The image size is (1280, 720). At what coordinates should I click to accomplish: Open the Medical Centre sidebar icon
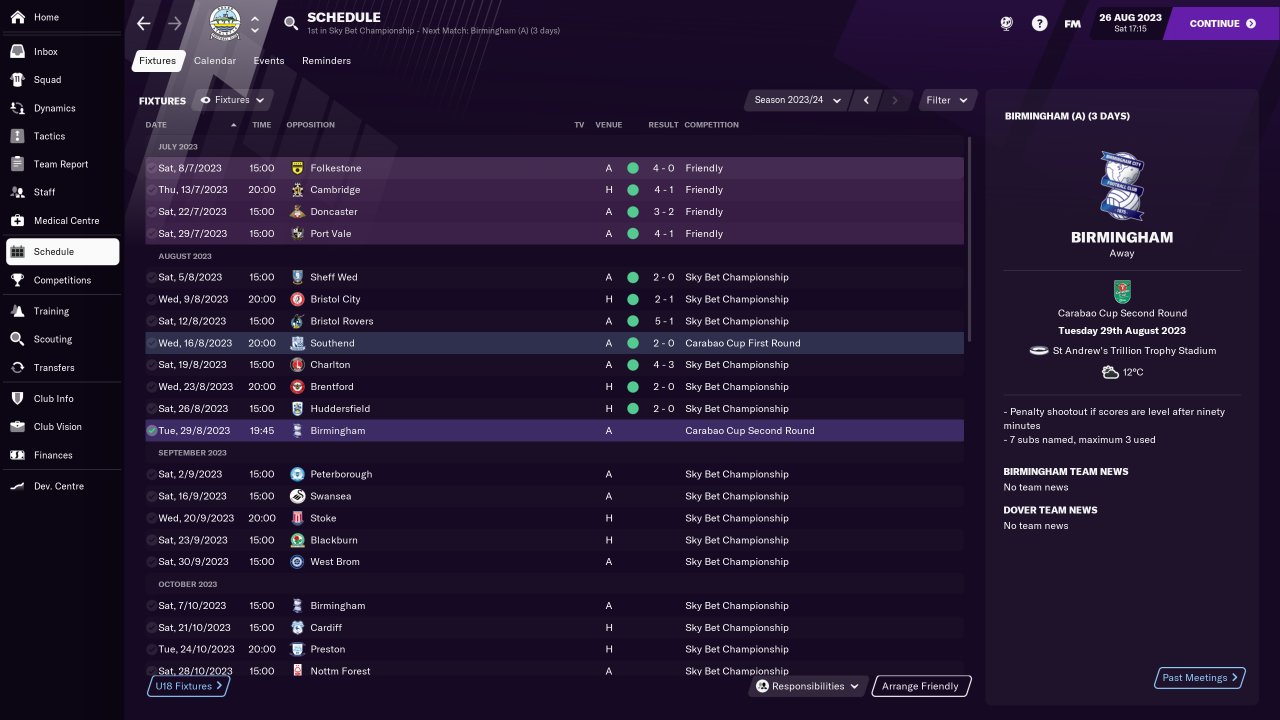click(17, 221)
